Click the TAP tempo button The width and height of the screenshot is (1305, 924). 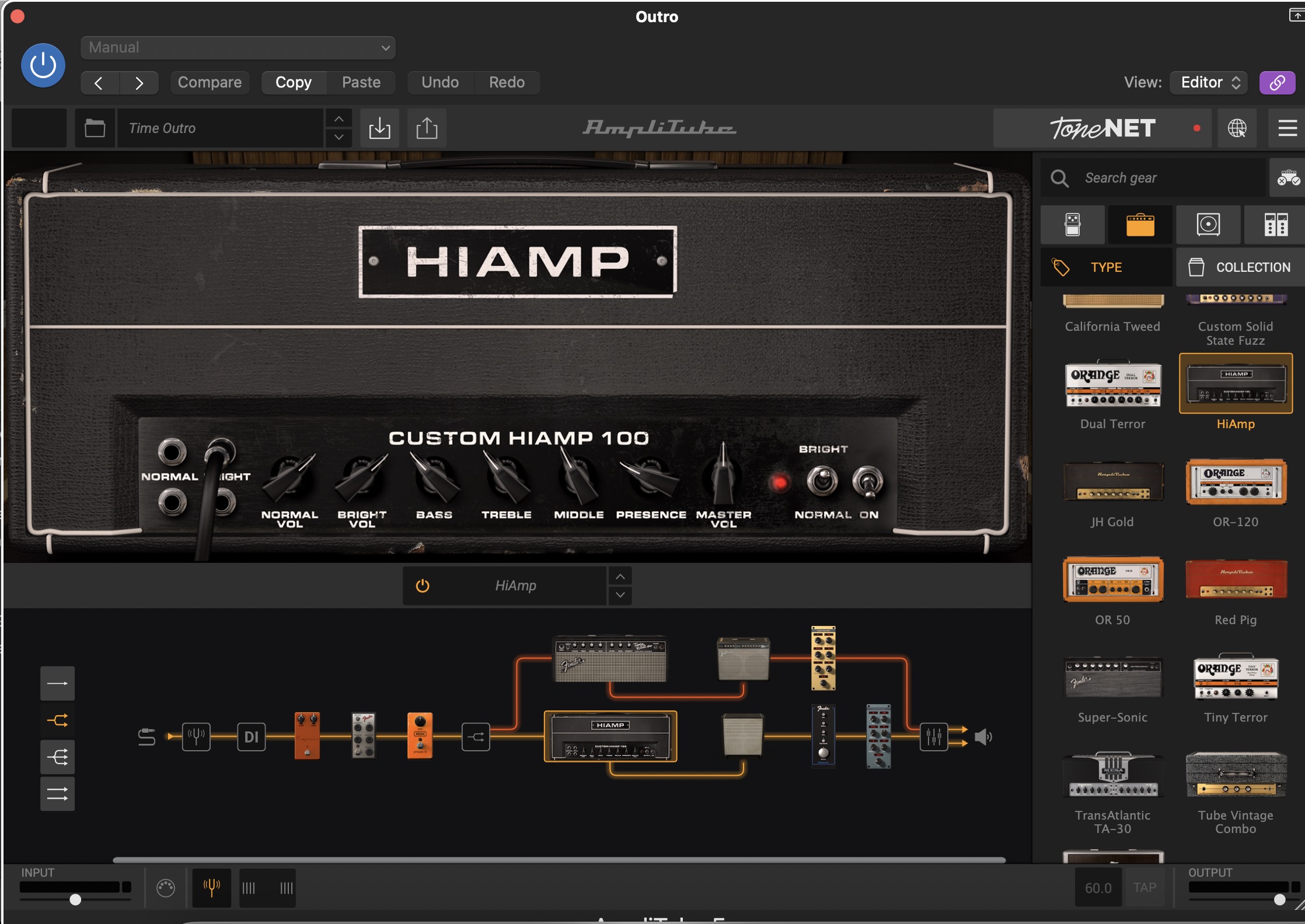coord(1145,888)
